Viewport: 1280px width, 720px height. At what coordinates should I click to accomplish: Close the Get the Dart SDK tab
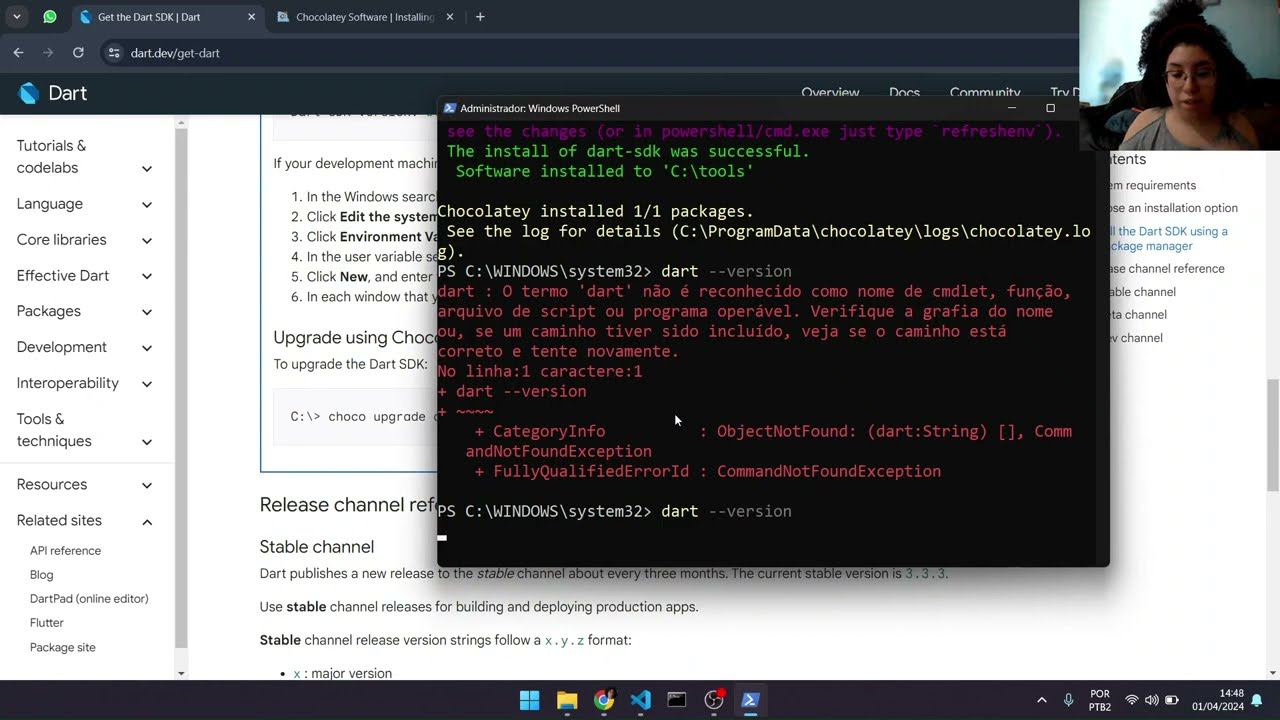click(x=251, y=17)
